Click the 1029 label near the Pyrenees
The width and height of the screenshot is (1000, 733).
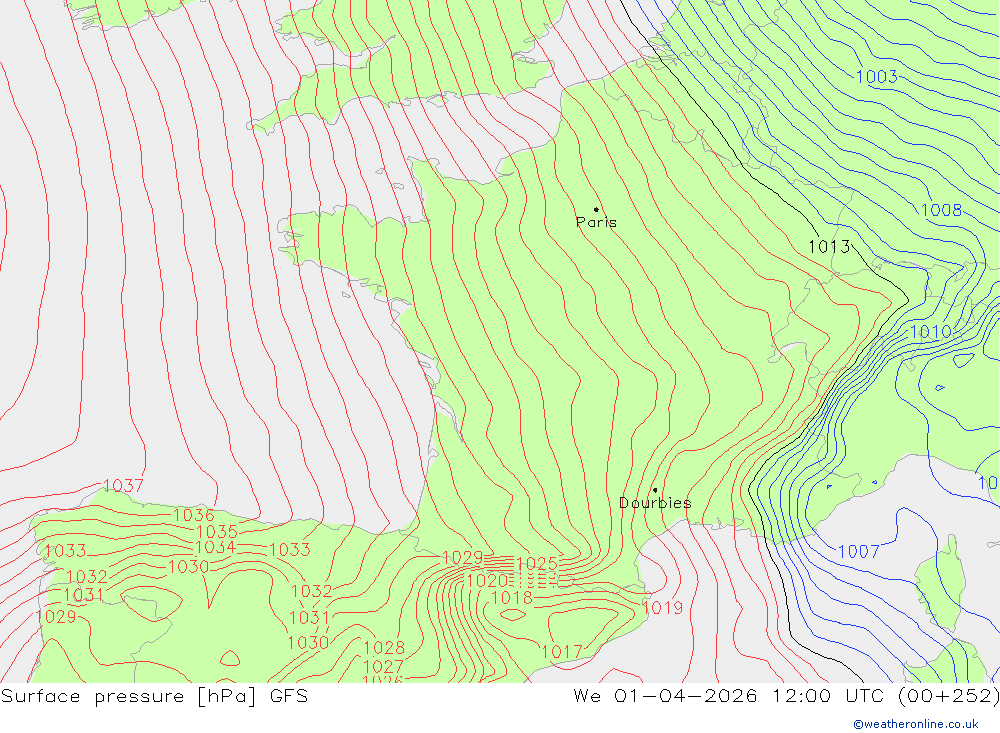point(462,558)
